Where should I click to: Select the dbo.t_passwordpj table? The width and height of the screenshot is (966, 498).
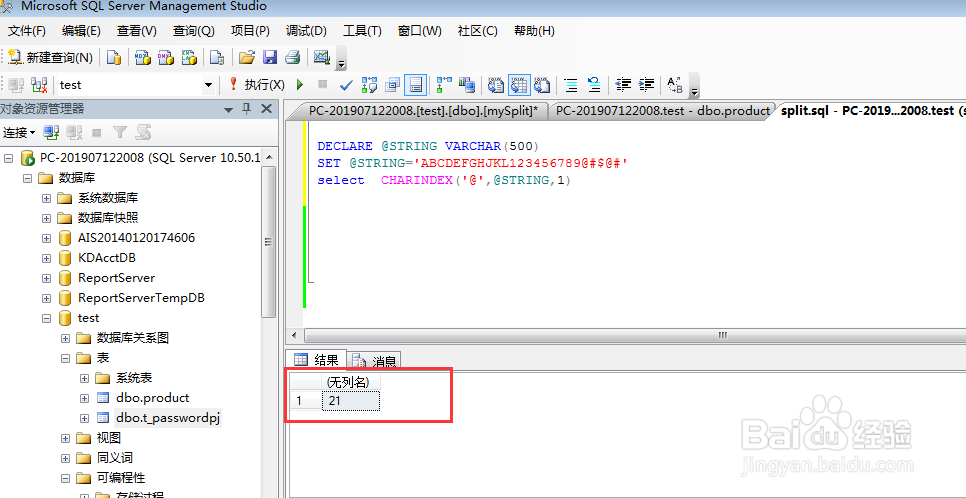coord(168,418)
